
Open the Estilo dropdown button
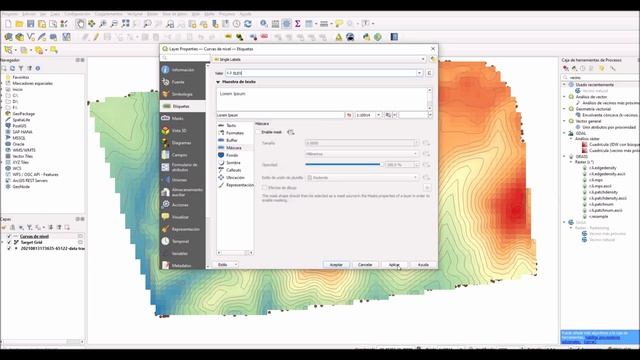tap(227, 265)
